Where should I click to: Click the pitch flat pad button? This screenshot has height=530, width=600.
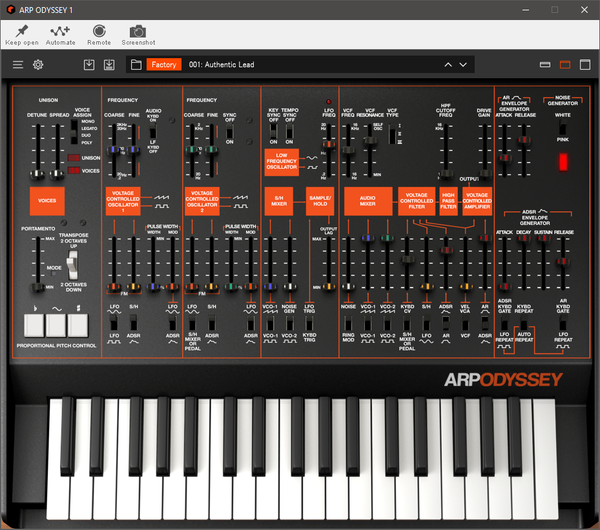[x=34, y=325]
